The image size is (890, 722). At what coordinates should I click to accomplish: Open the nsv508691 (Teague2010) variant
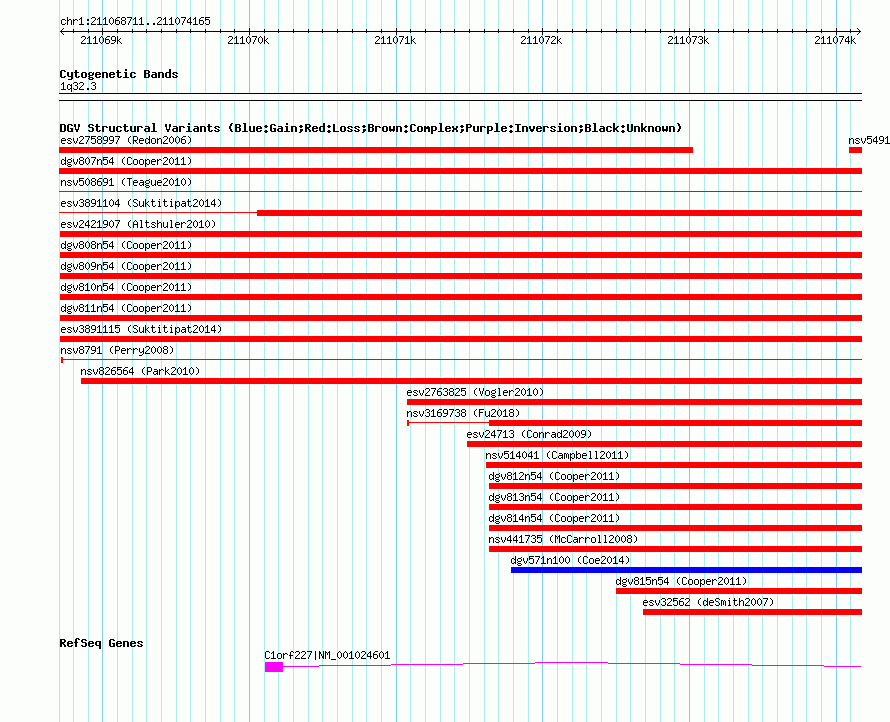[x=126, y=182]
